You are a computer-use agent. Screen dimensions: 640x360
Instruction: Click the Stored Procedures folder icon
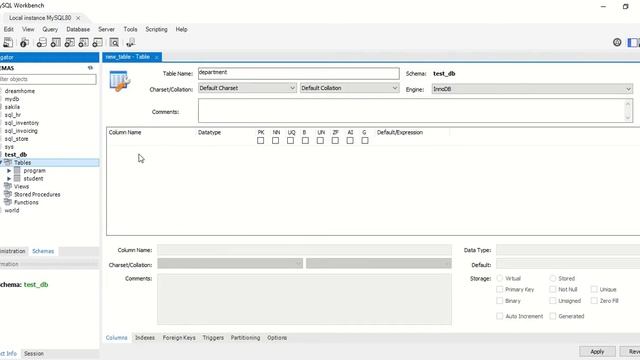click(x=8, y=194)
